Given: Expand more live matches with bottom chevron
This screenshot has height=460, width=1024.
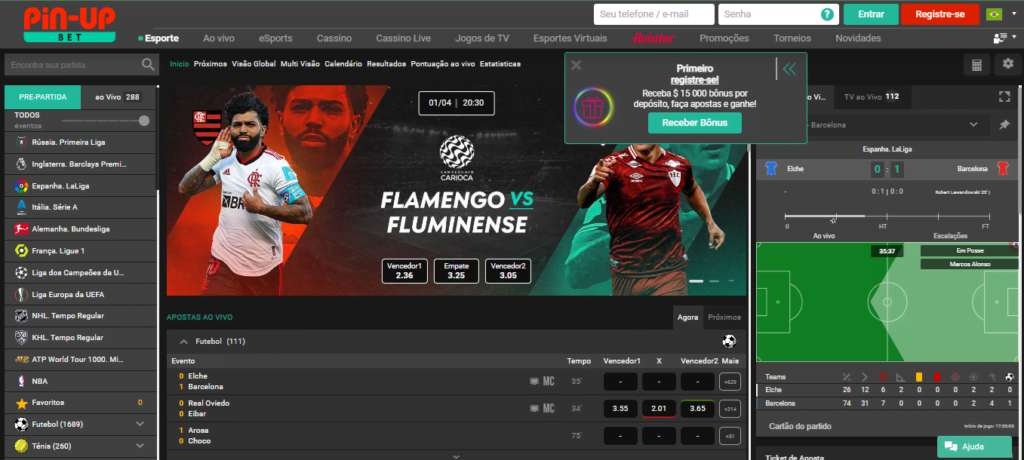Looking at the screenshot, I should coord(456,456).
